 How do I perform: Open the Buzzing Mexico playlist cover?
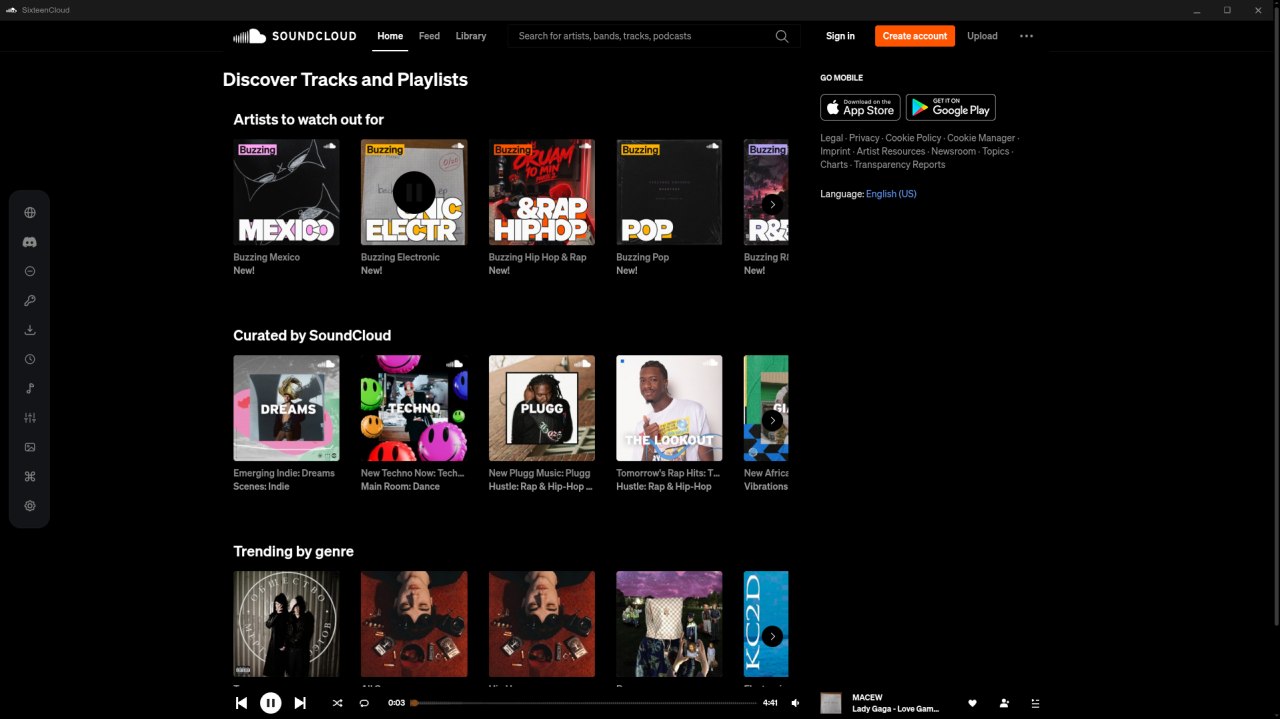tap(286, 192)
